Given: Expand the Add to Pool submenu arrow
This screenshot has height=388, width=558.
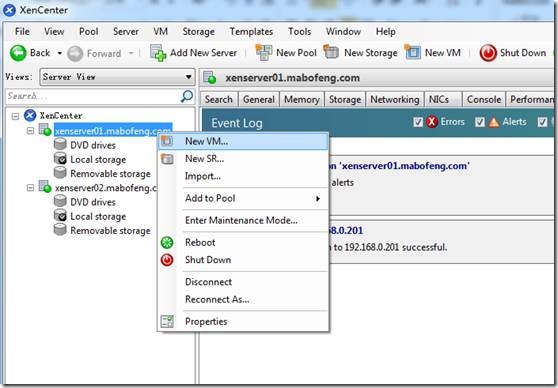Looking at the screenshot, I should (x=318, y=198).
